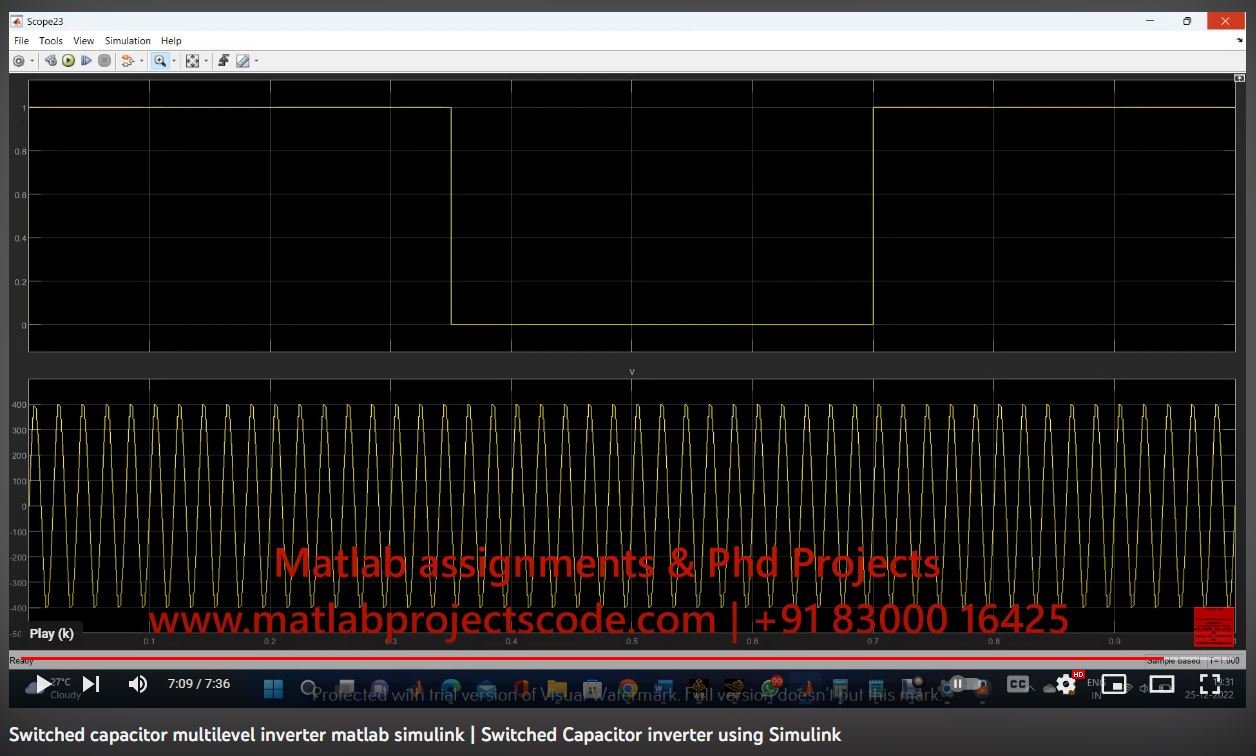Click the Scale axes limits icon

pyautogui.click(x=192, y=61)
